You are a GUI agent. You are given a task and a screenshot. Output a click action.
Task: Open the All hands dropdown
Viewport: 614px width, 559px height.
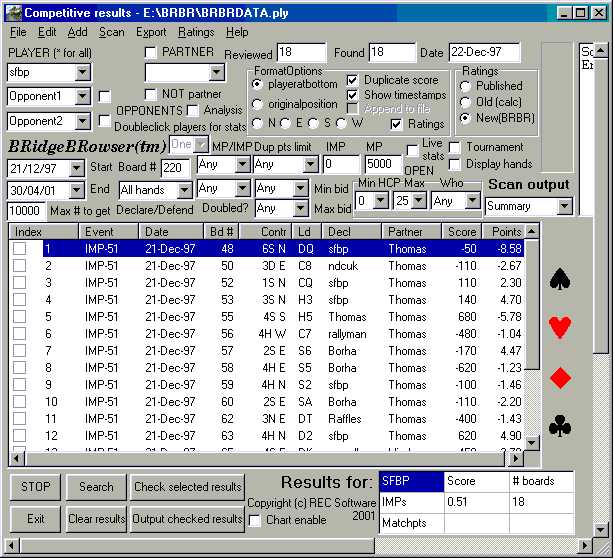click(183, 190)
